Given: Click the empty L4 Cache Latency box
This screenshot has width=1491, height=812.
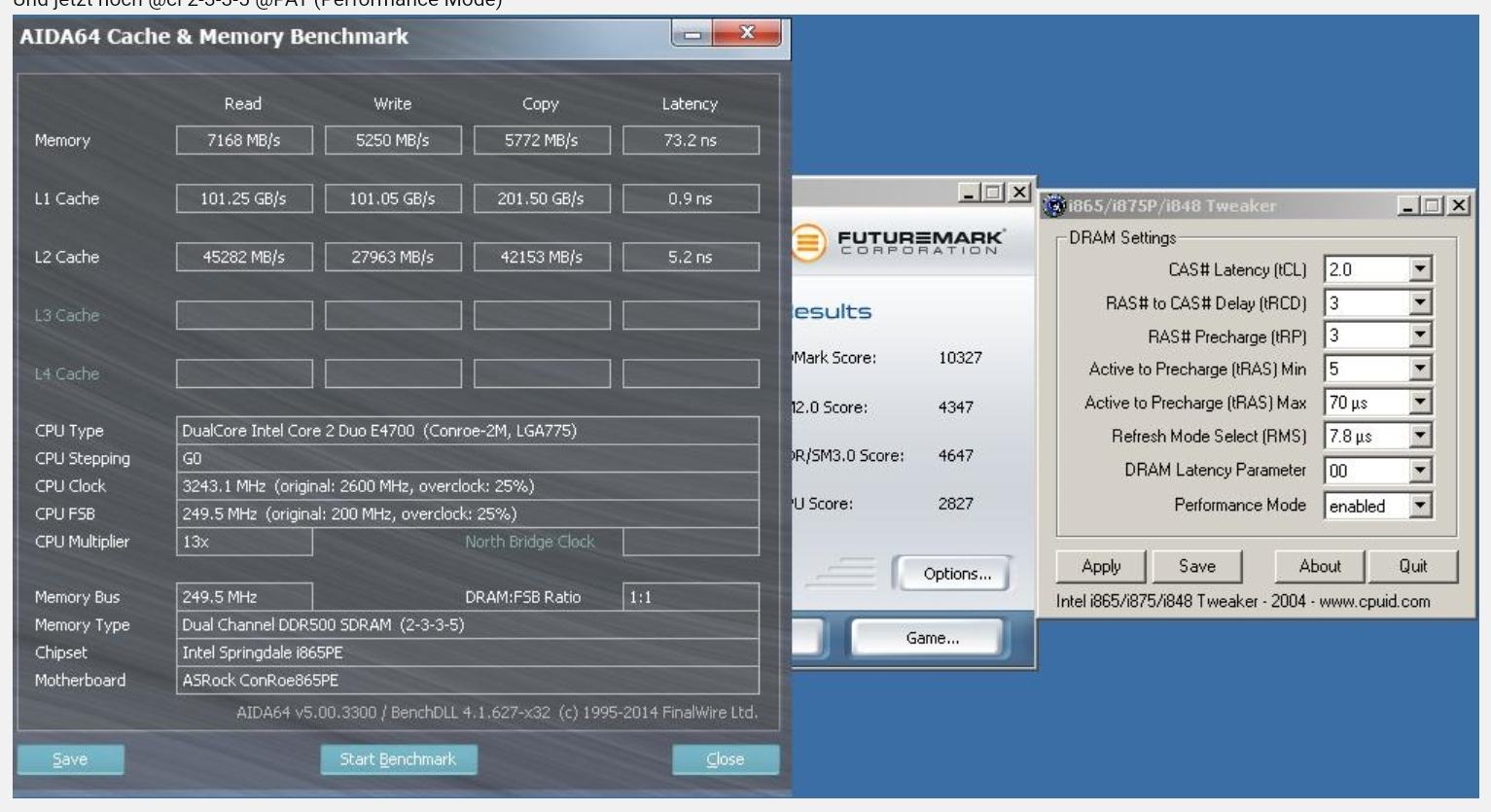Looking at the screenshot, I should (691, 373).
